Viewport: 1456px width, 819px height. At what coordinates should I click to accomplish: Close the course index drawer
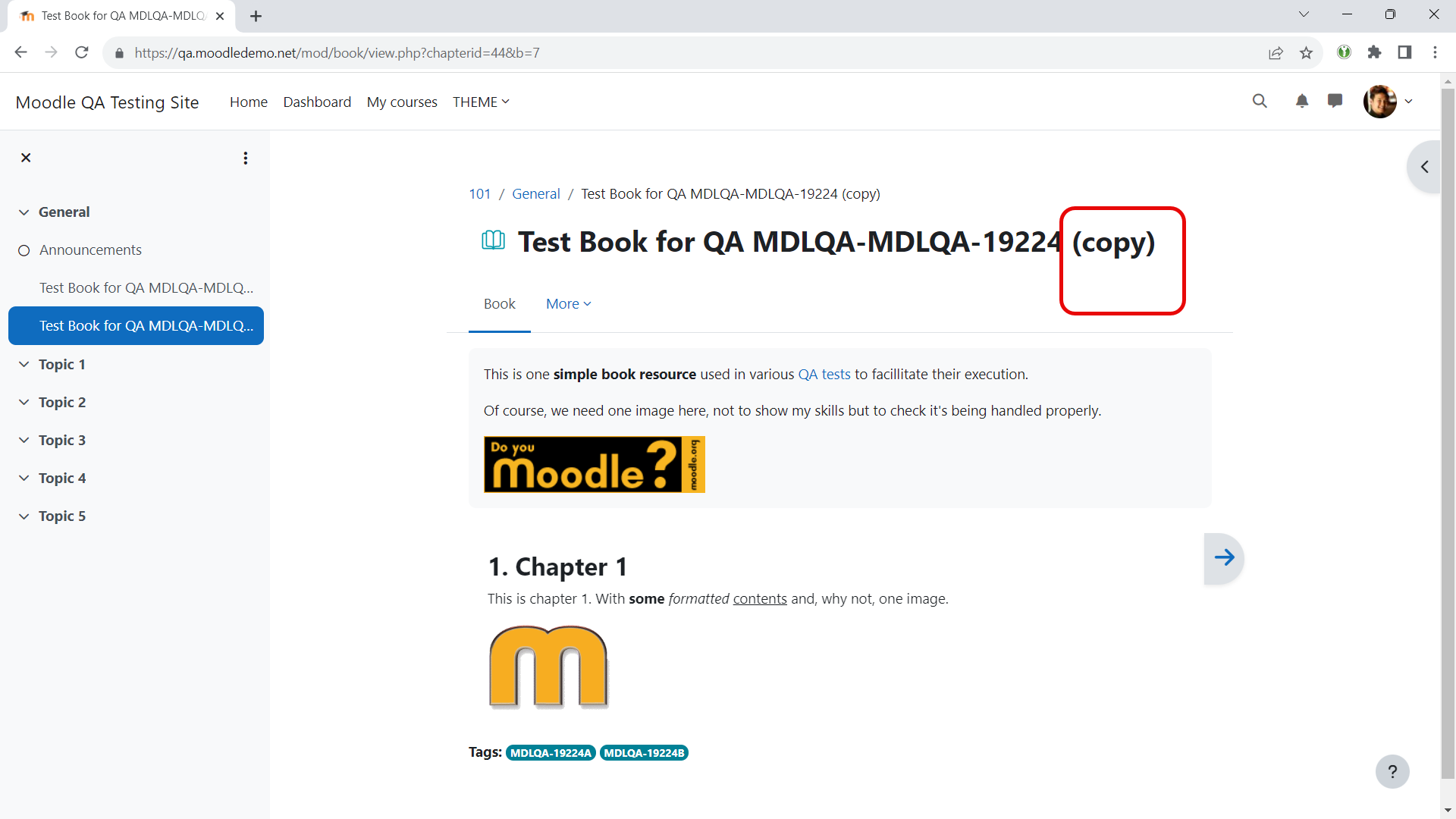click(26, 158)
